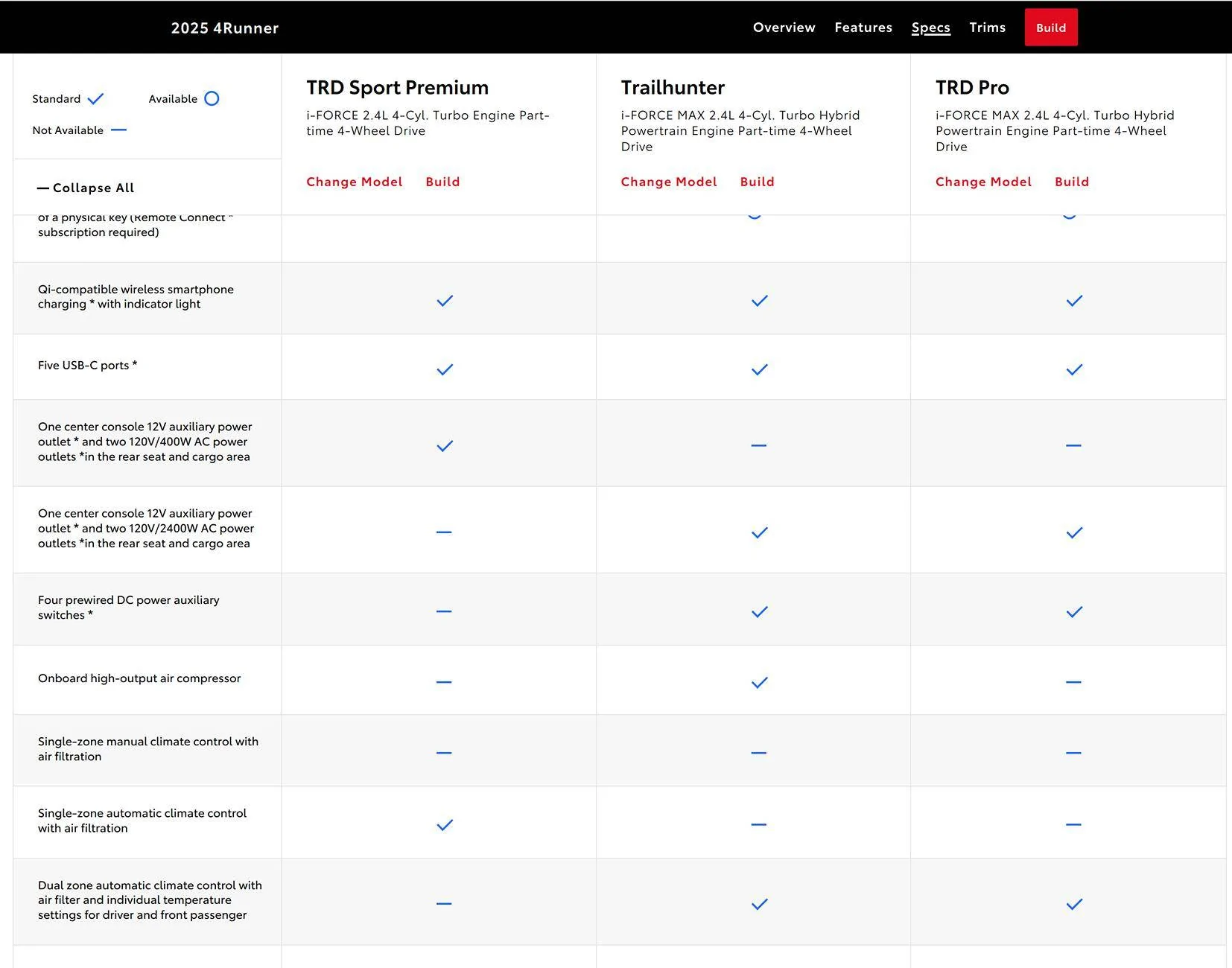Viewport: 1232px width, 968px height.
Task: Collapse all spec sections
Action: click(x=86, y=188)
